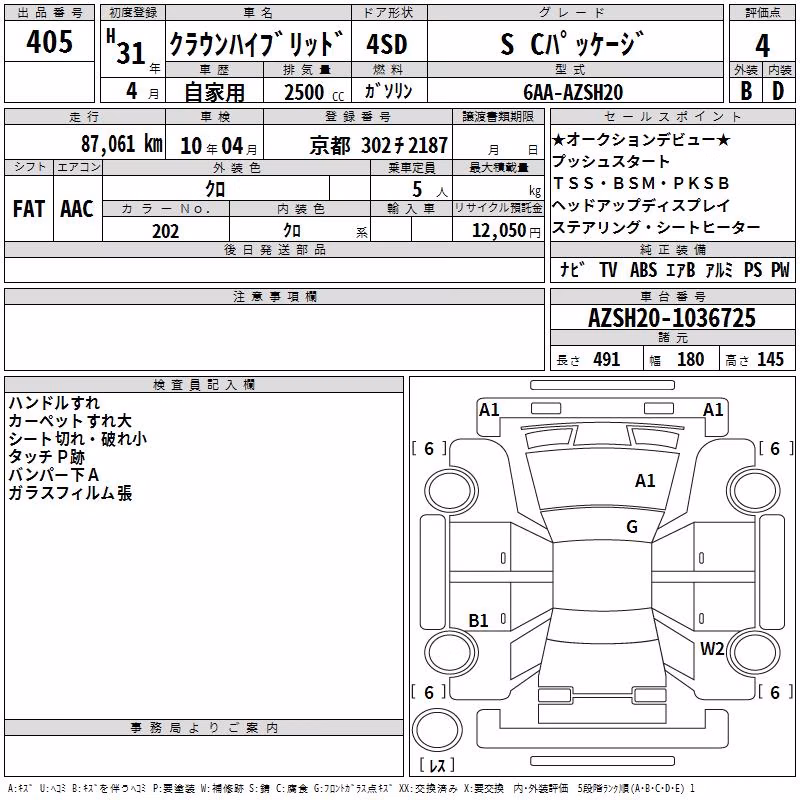Select displacement value "2500 cc"
800x800 pixels.
[314, 92]
